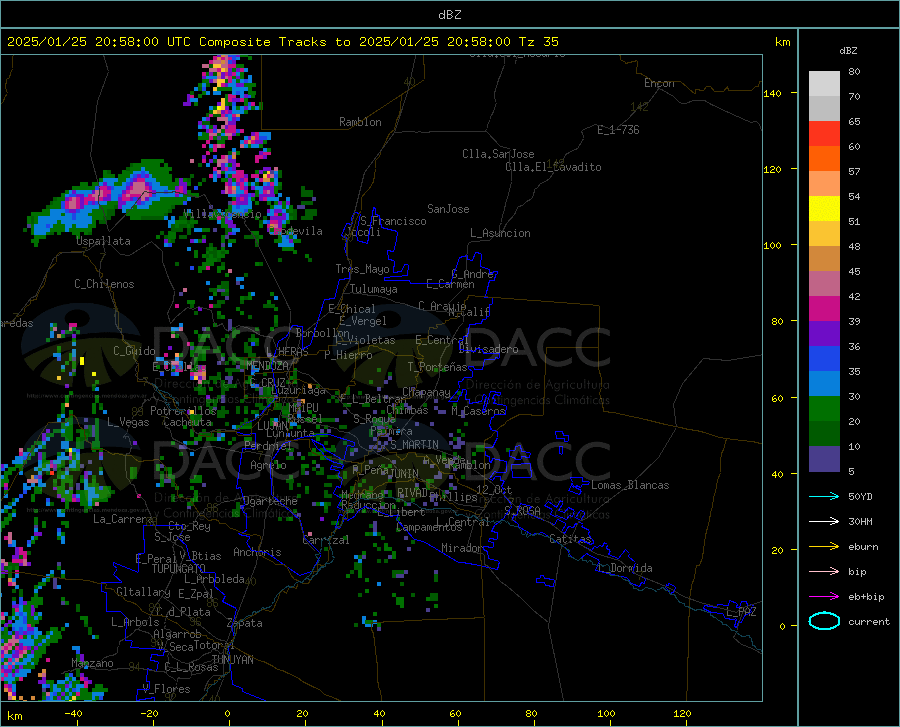Image resolution: width=900 pixels, height=727 pixels.
Task: Click the 'Tz 35' header text
Action: click(x=538, y=42)
